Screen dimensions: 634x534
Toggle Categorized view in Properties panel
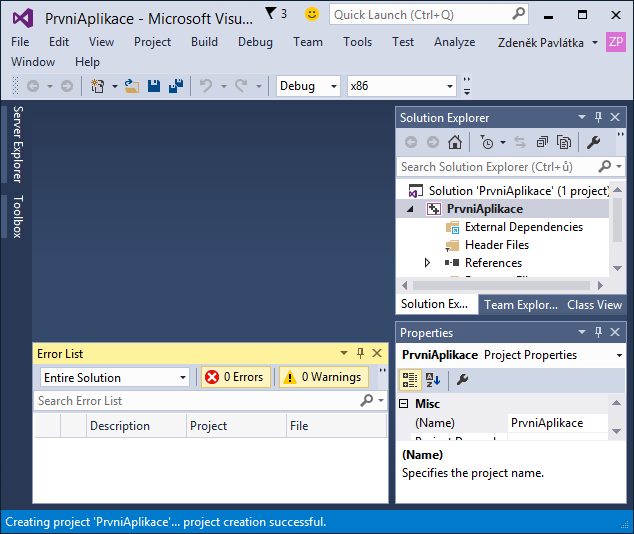pyautogui.click(x=410, y=379)
